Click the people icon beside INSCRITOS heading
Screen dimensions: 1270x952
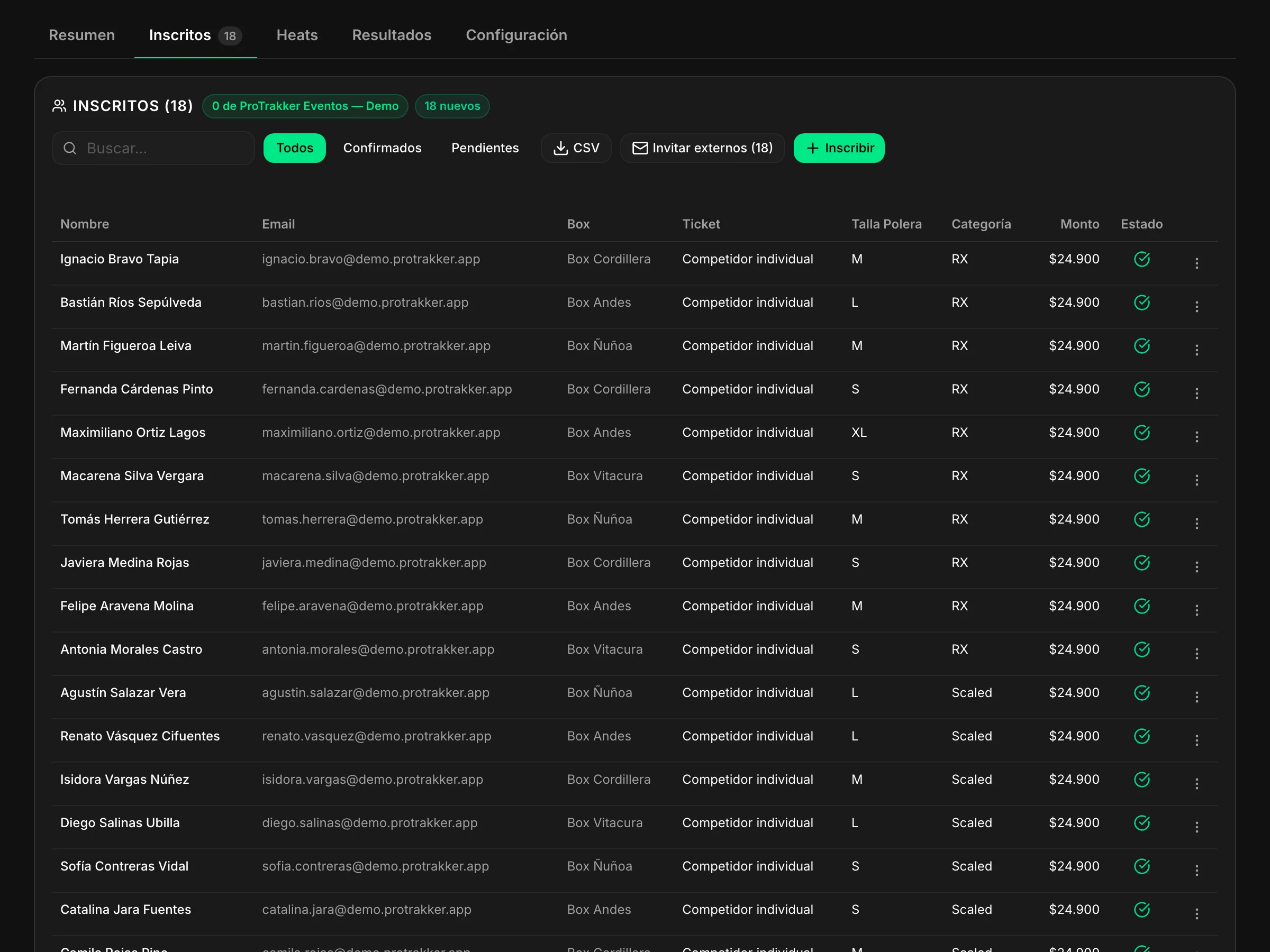coord(59,106)
